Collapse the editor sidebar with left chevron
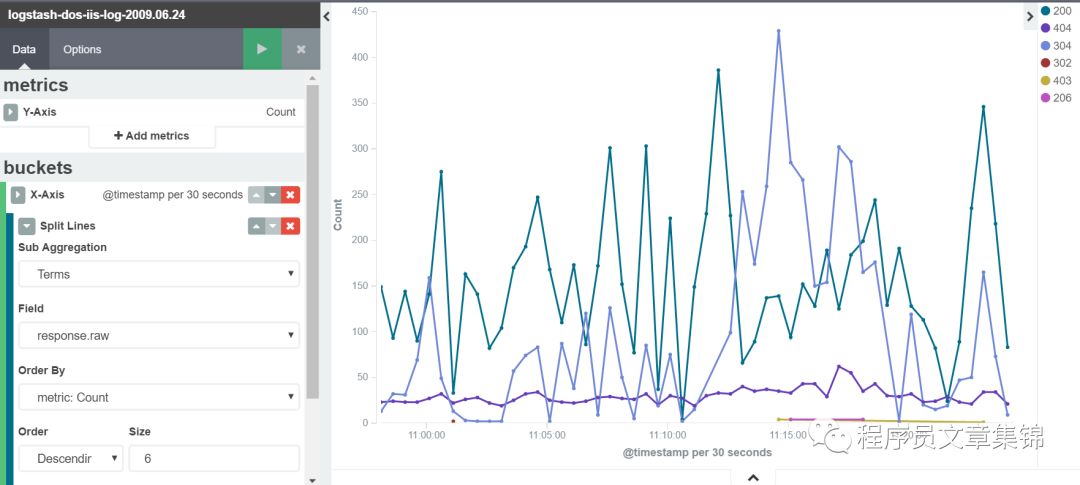1080x485 pixels. coord(326,16)
